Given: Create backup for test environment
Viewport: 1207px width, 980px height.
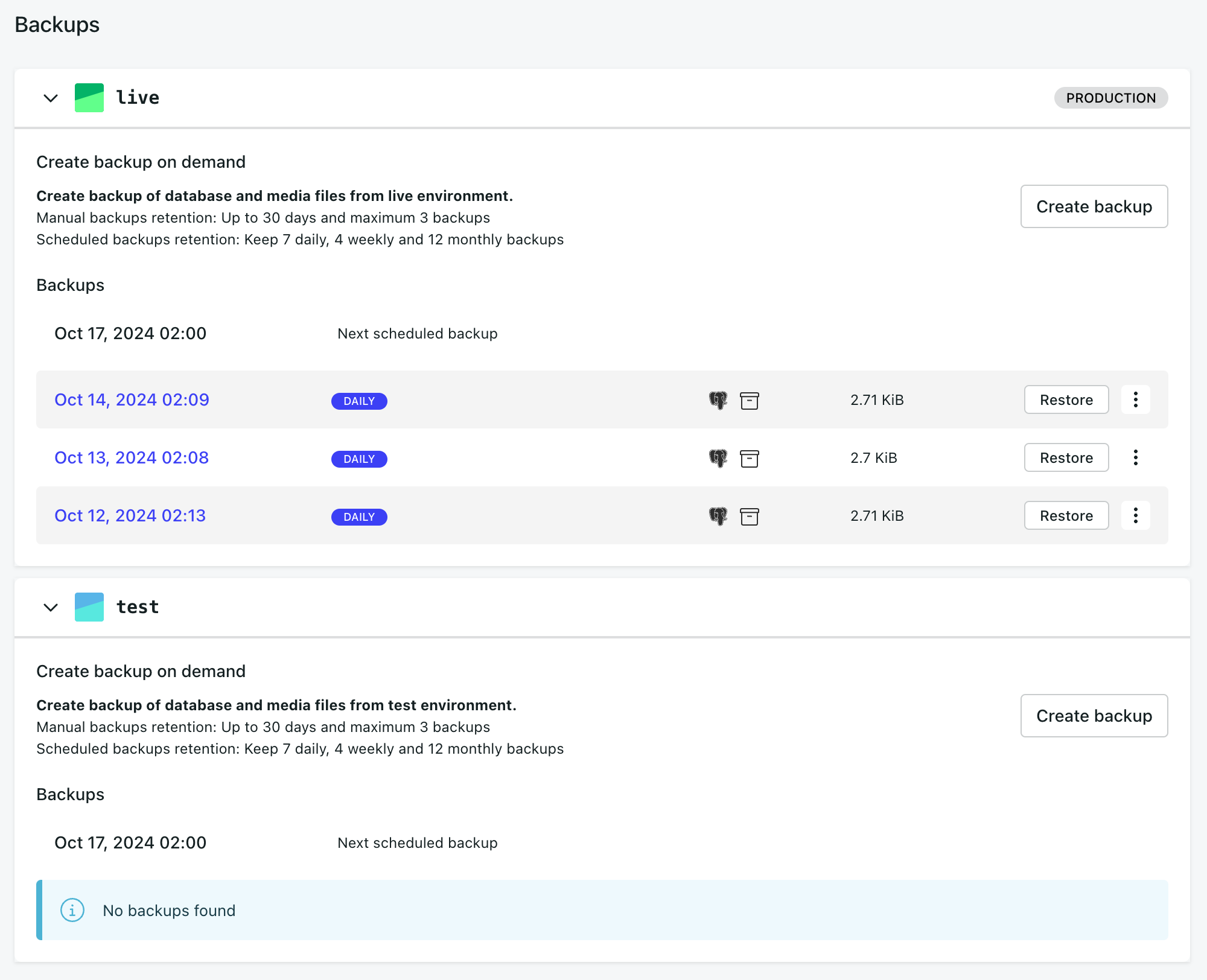Looking at the screenshot, I should [x=1094, y=716].
